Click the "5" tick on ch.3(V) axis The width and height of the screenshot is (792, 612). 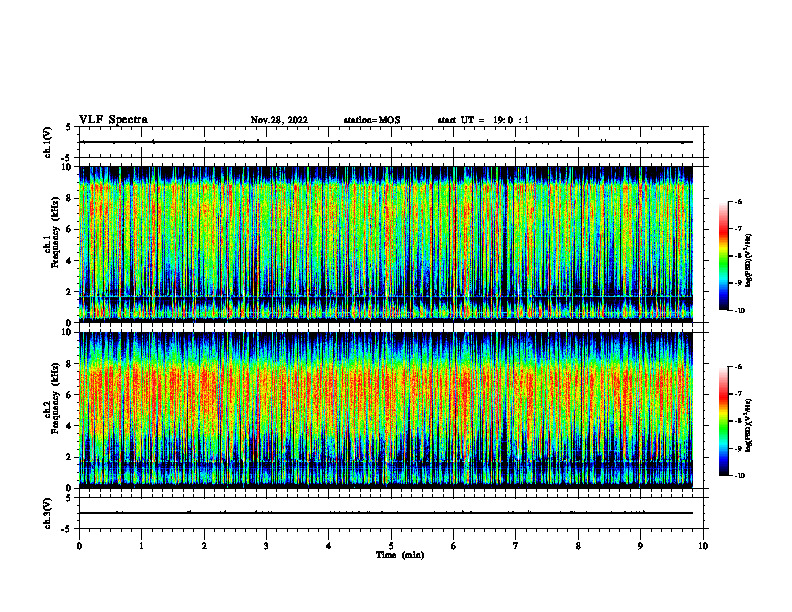point(69,498)
